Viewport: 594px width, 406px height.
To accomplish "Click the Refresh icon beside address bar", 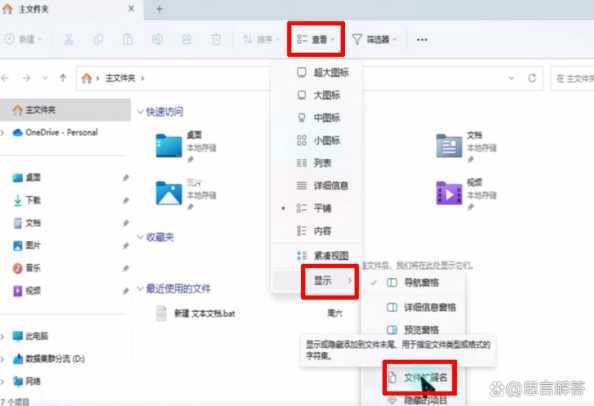I will (x=532, y=78).
